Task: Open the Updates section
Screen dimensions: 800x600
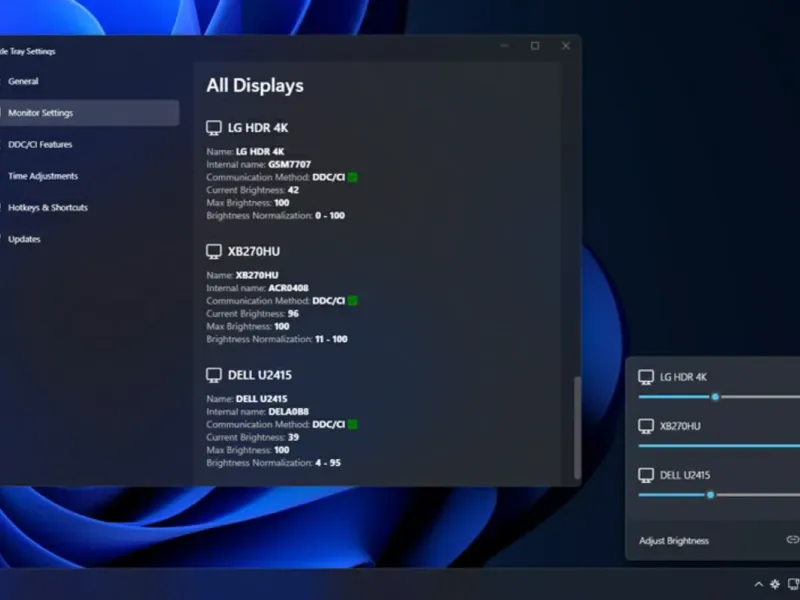Action: tap(24, 239)
